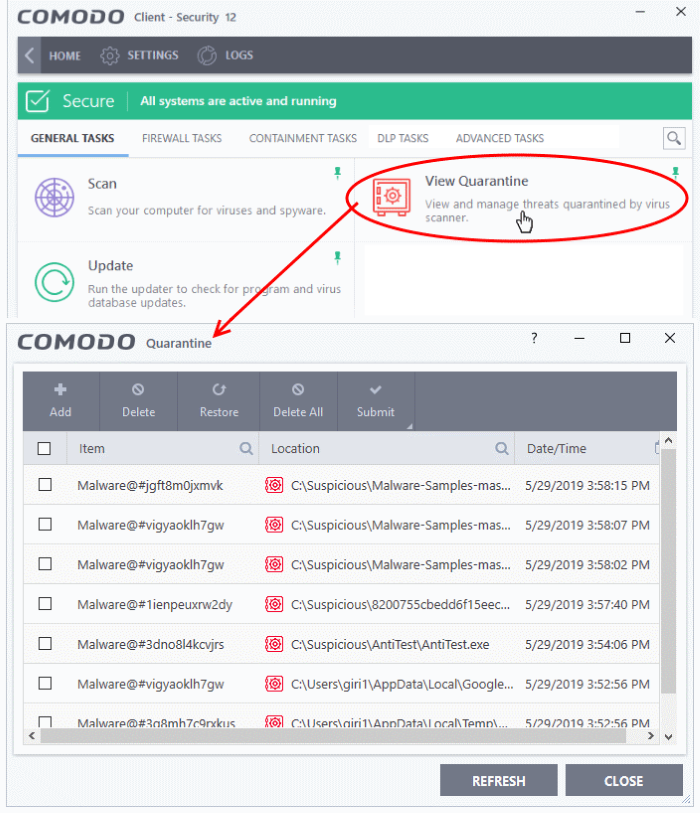The height and width of the screenshot is (813, 700).
Task: Open the Scan task title
Action: pos(102,184)
